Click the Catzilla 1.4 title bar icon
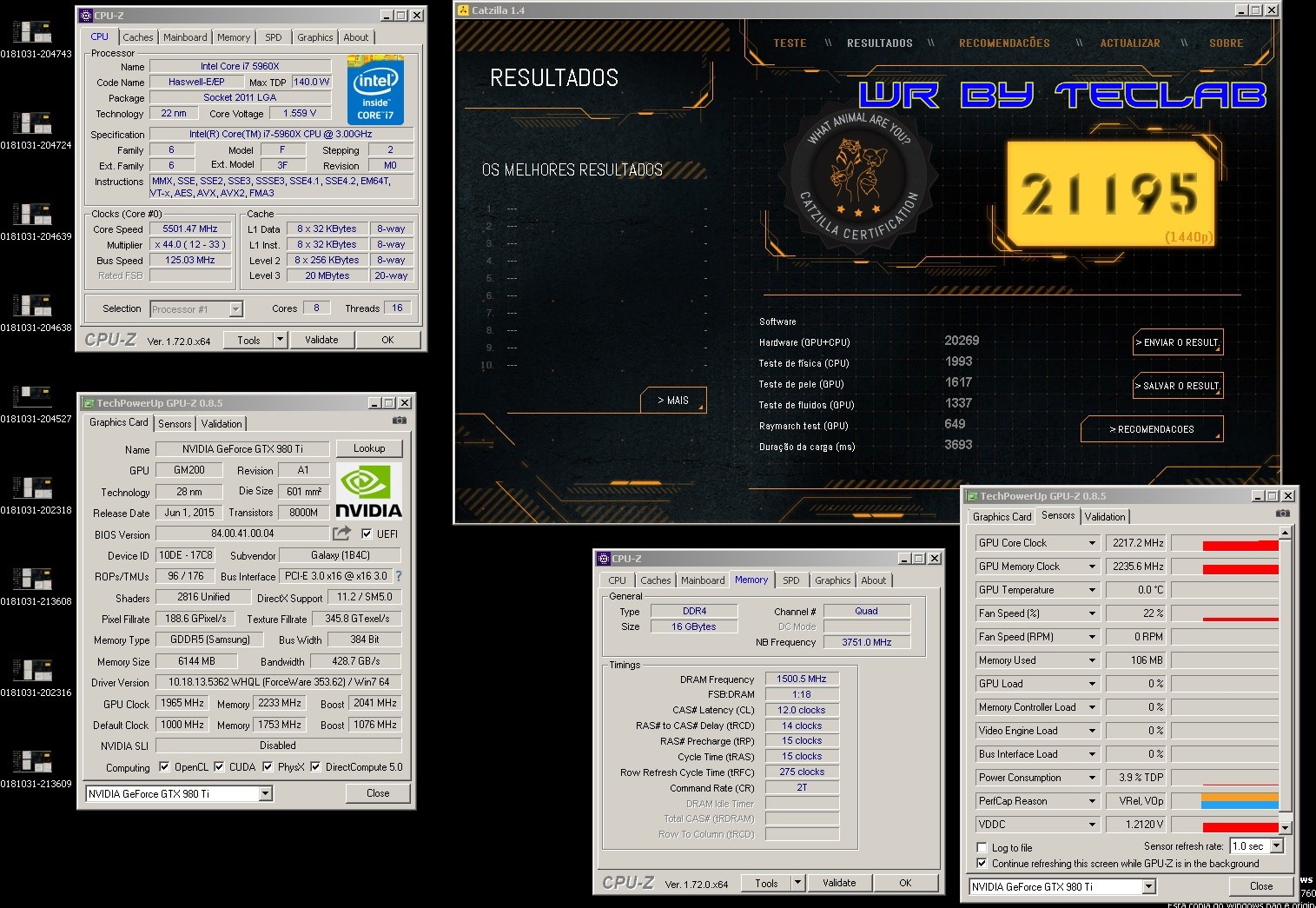 [x=462, y=10]
